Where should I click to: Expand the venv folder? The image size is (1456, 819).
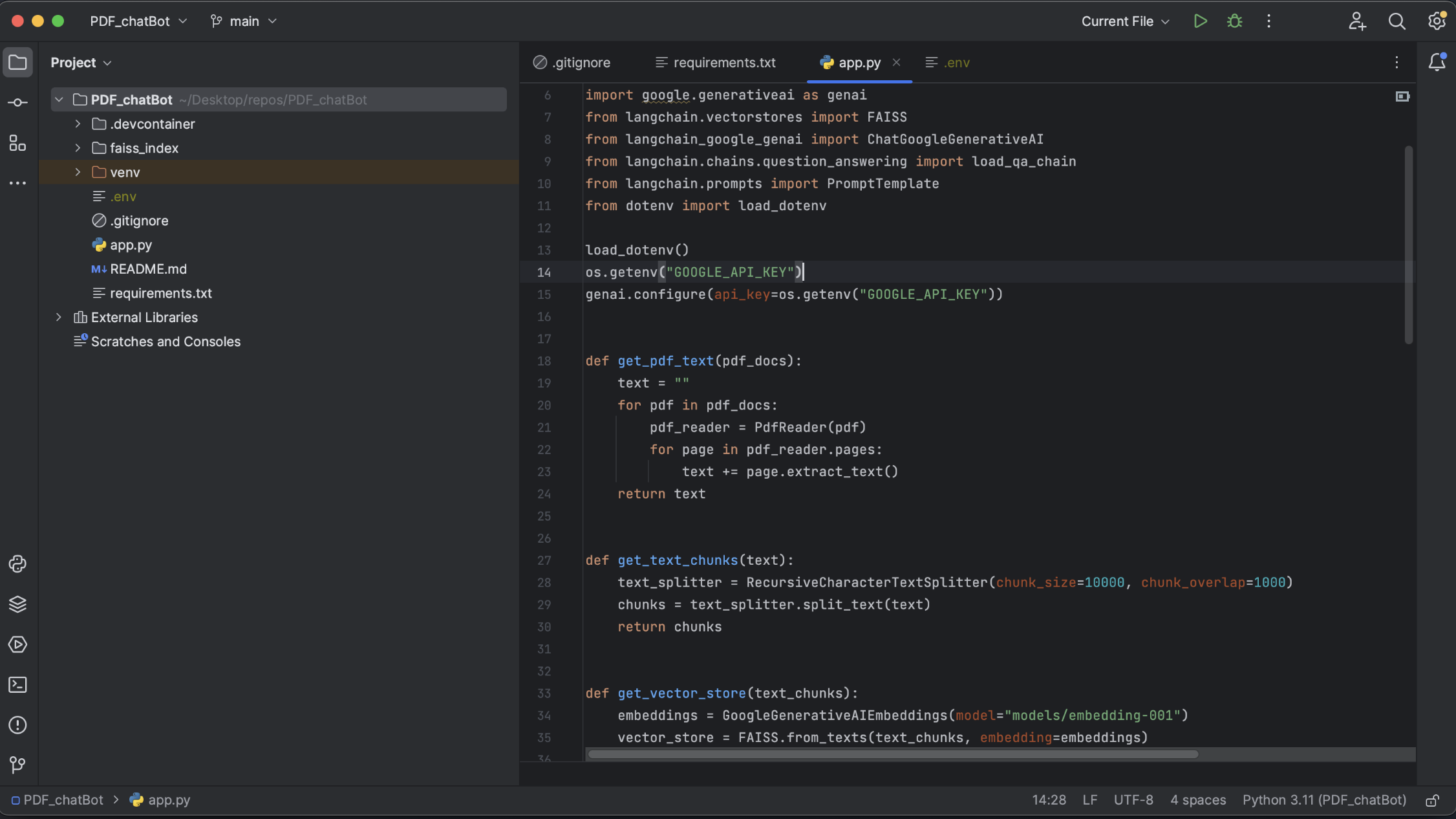tap(78, 172)
